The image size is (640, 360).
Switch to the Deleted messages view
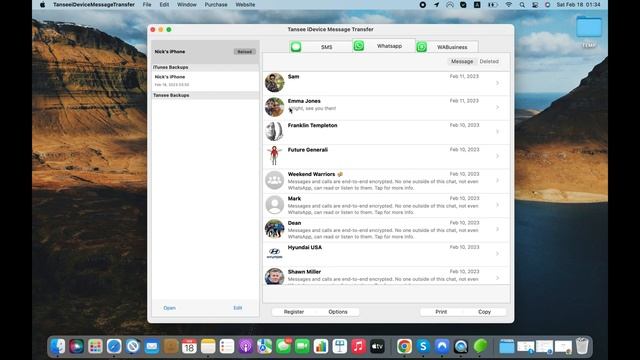pos(489,61)
